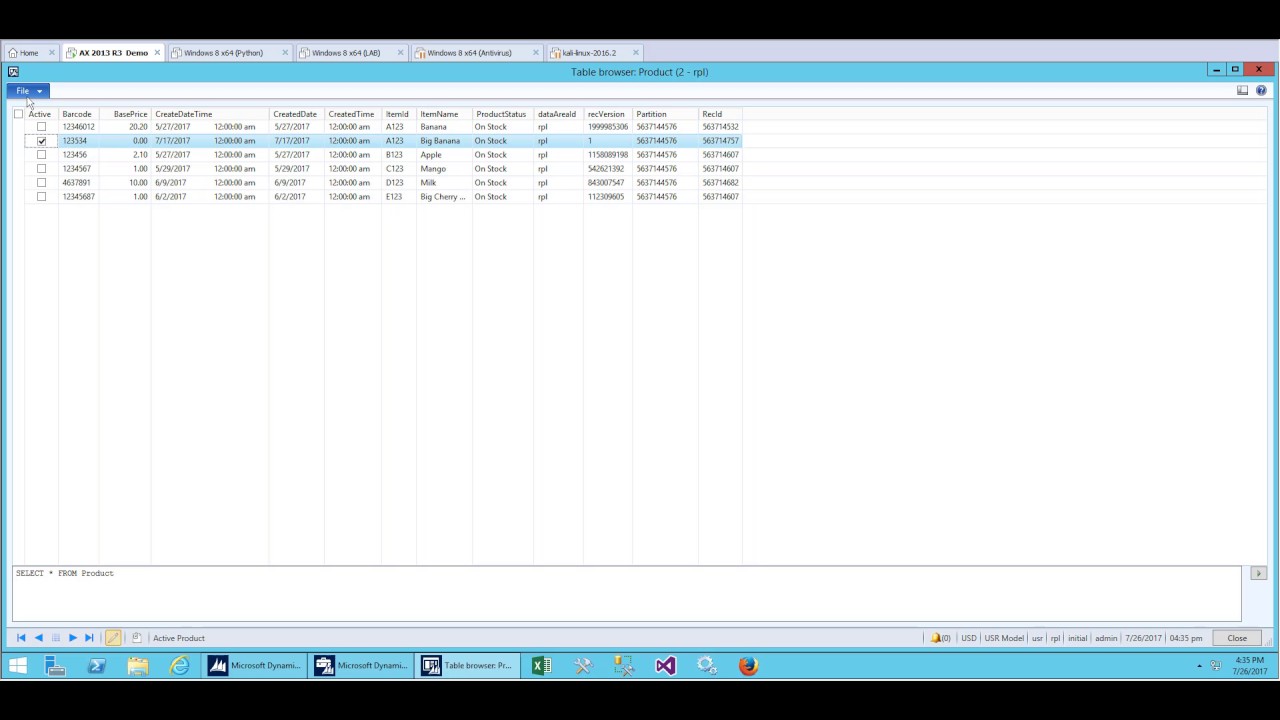Switch to Table browser taskbar window

(x=467, y=665)
